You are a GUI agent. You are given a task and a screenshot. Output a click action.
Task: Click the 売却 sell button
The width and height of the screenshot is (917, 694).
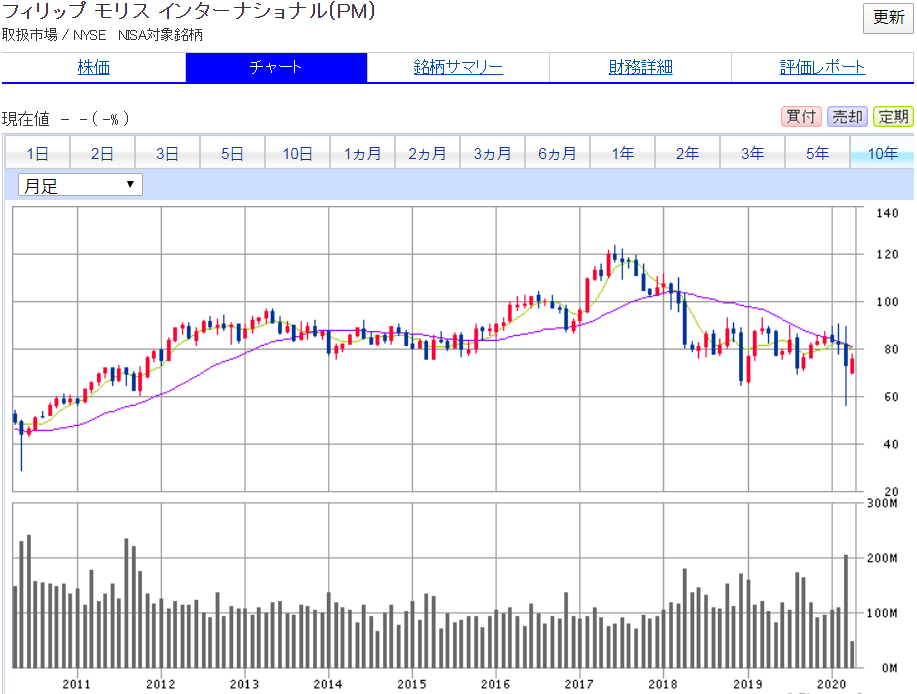coord(847,117)
